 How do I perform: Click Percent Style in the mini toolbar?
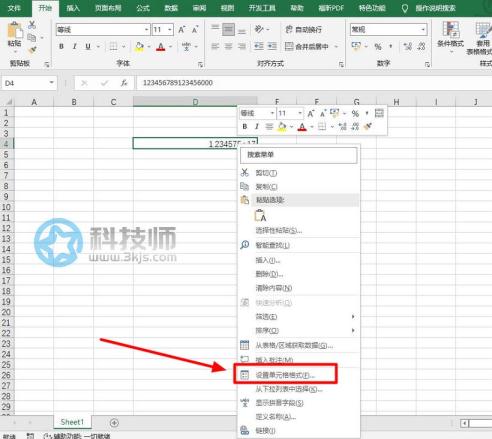point(355,114)
